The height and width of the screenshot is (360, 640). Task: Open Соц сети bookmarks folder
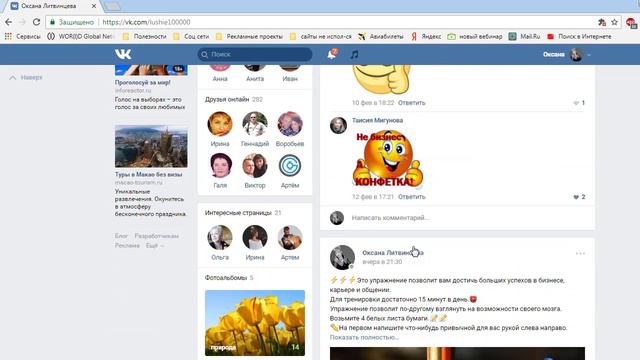coord(191,36)
